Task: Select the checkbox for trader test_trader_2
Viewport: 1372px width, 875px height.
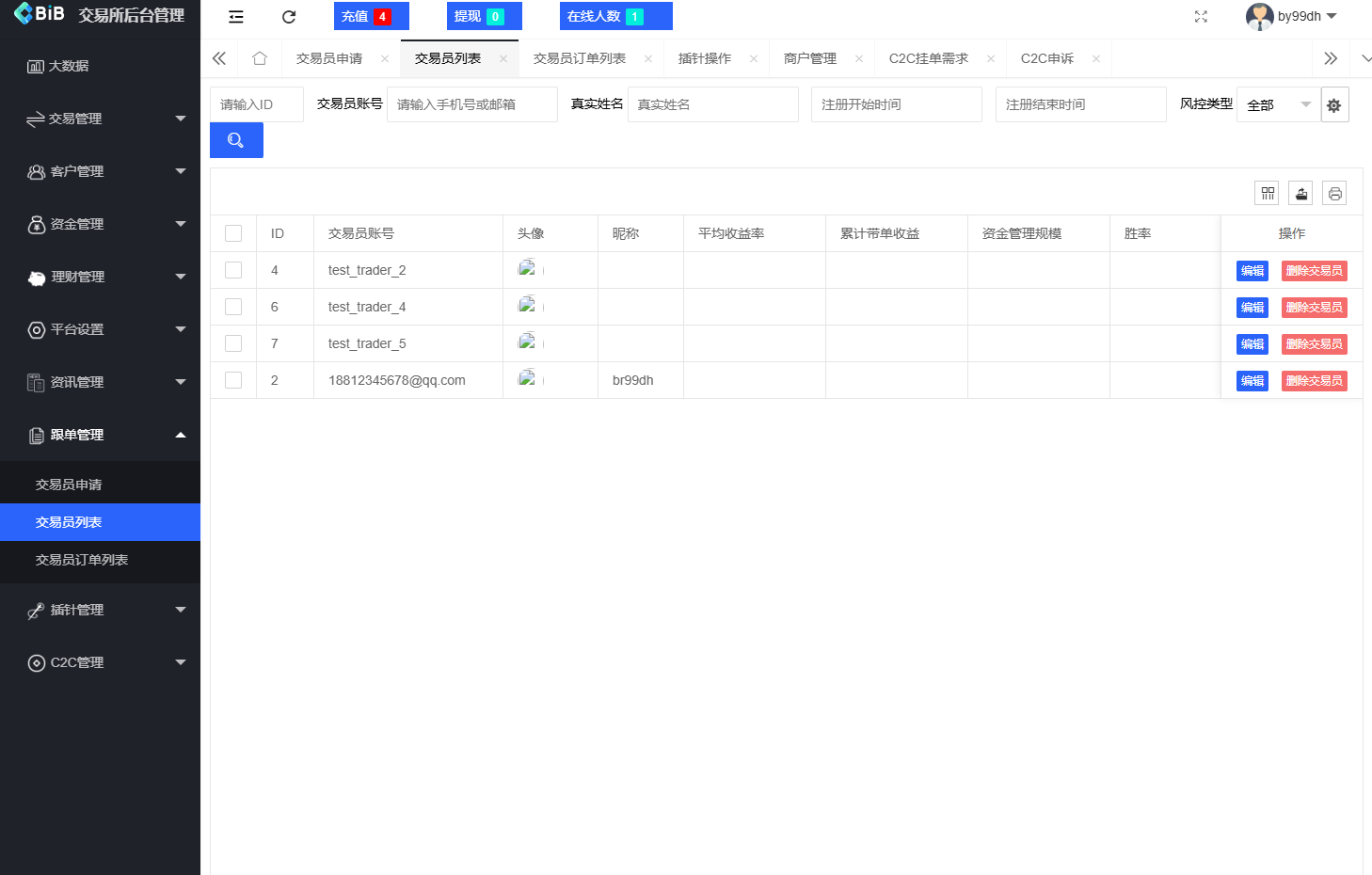Action: (232, 270)
